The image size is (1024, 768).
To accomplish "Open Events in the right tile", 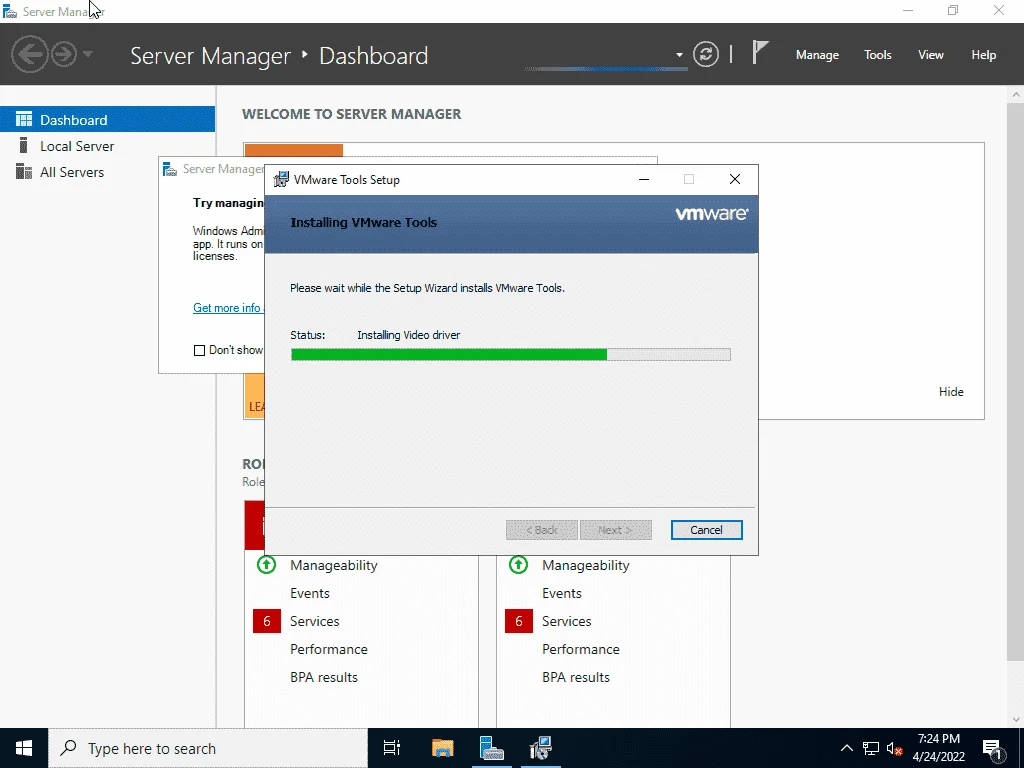I will (562, 593).
